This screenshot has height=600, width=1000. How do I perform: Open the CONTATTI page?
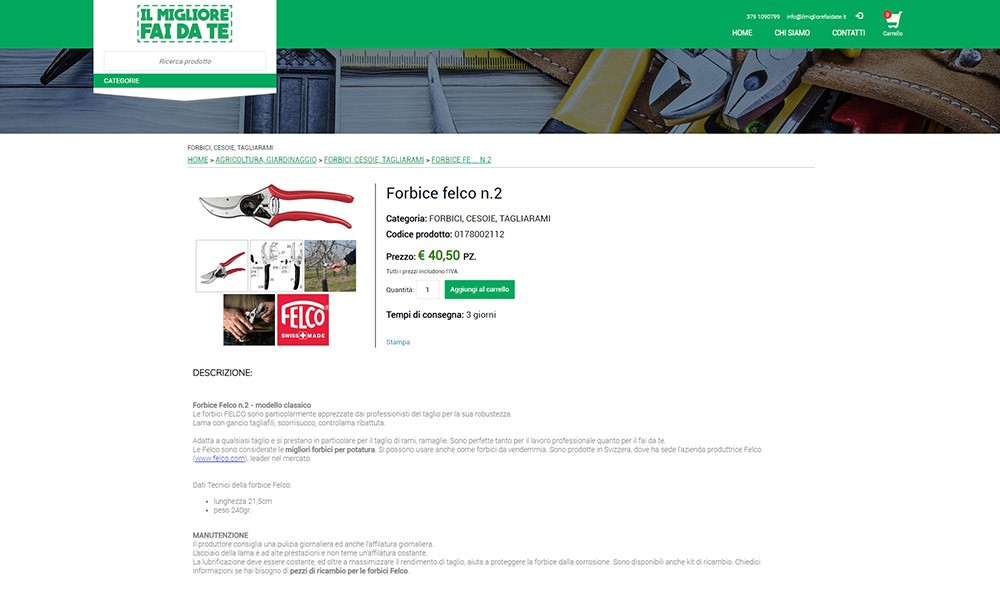[x=848, y=33]
